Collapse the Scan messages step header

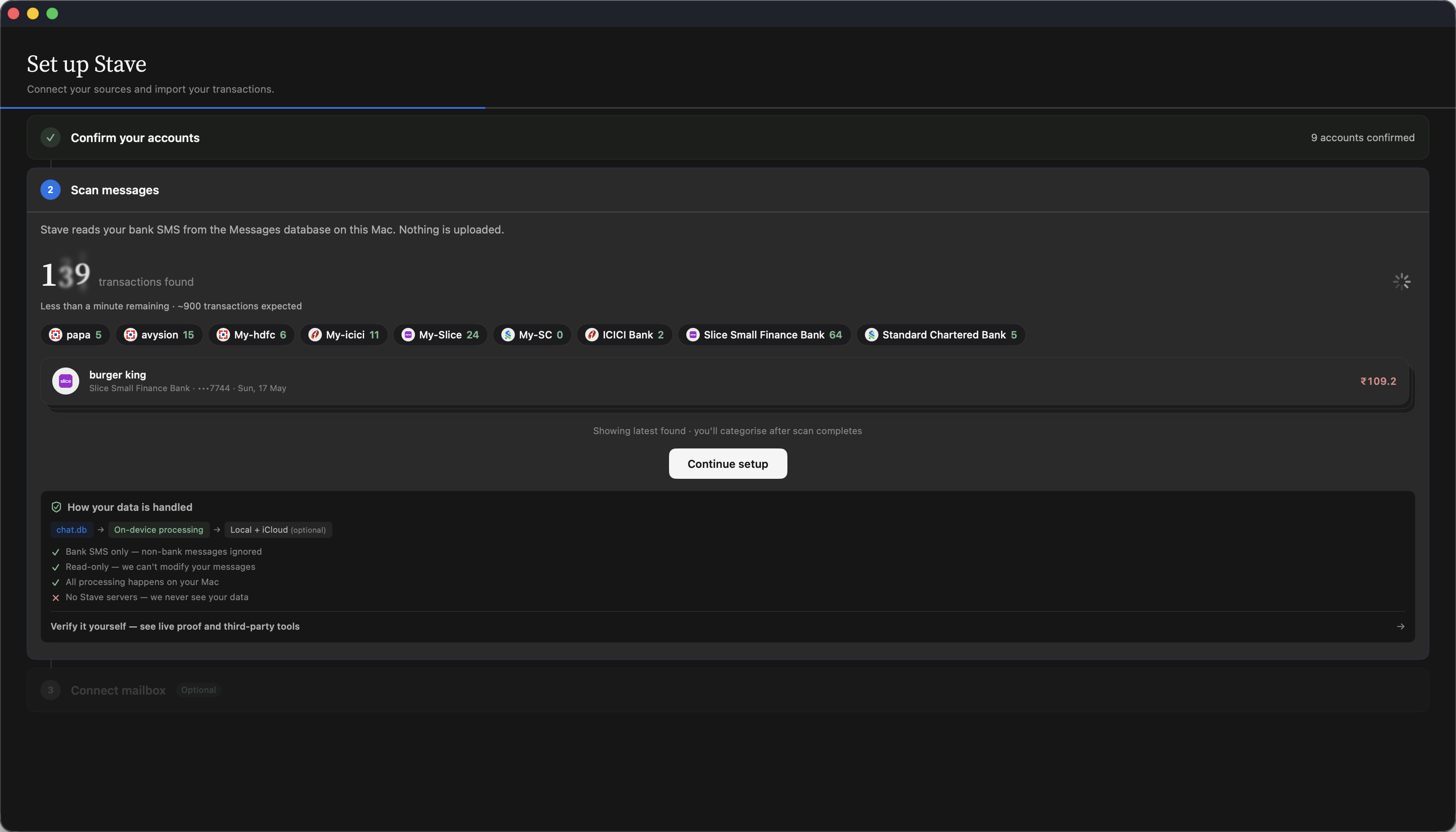728,190
